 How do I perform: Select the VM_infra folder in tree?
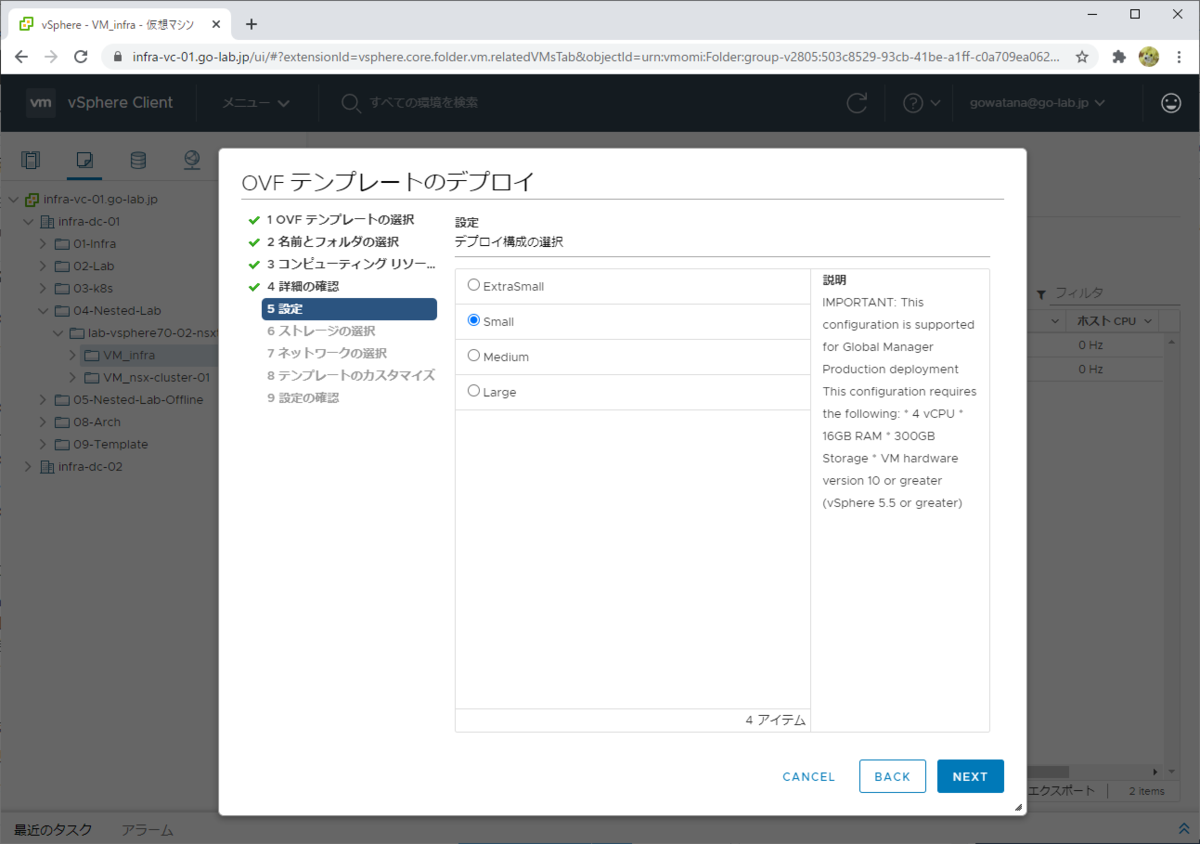click(x=129, y=355)
